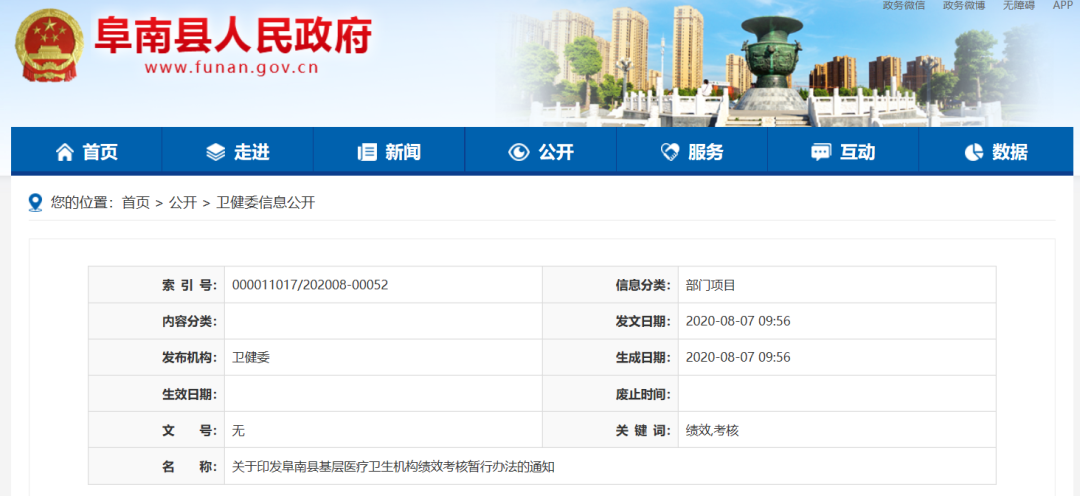Click the 阜南县人民政府 site title
The image size is (1080, 496).
tap(233, 36)
